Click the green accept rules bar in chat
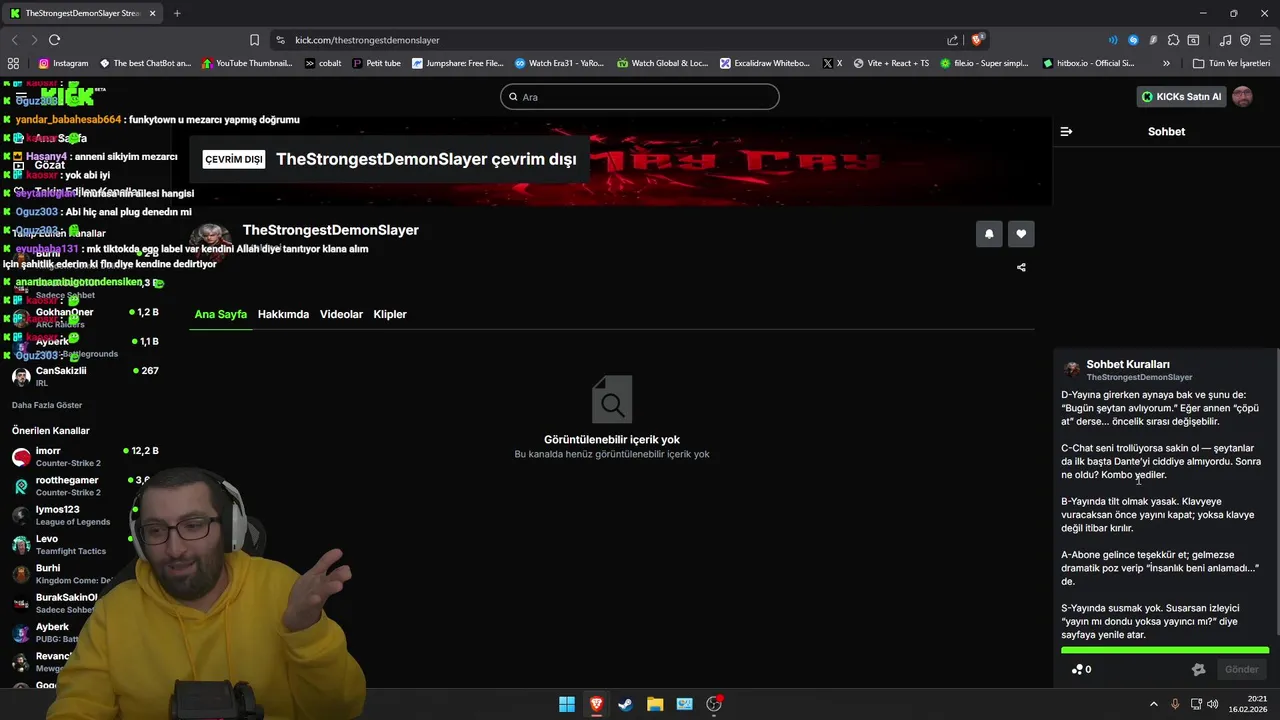 click(1165, 651)
